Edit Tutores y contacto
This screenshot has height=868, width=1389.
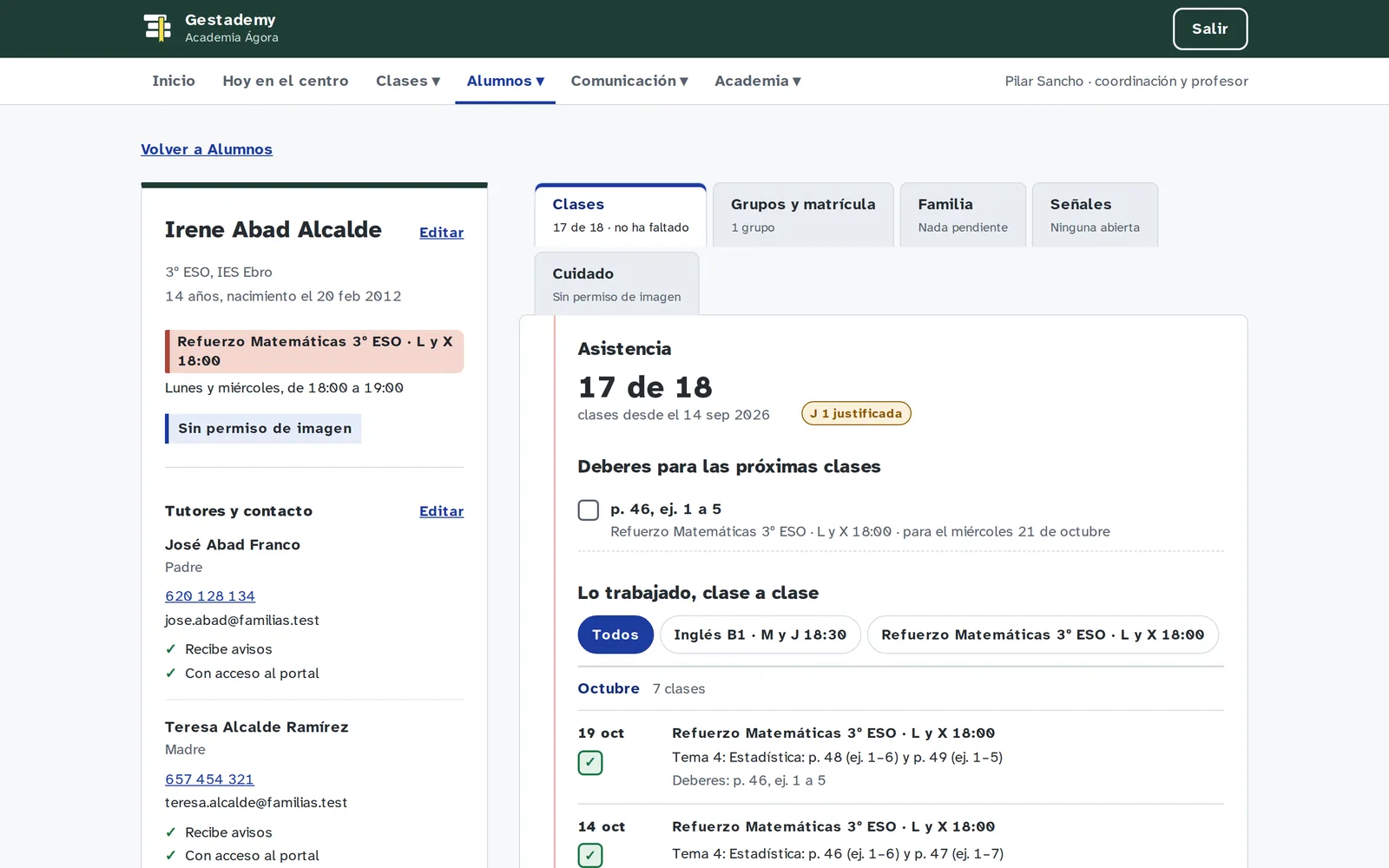(441, 511)
